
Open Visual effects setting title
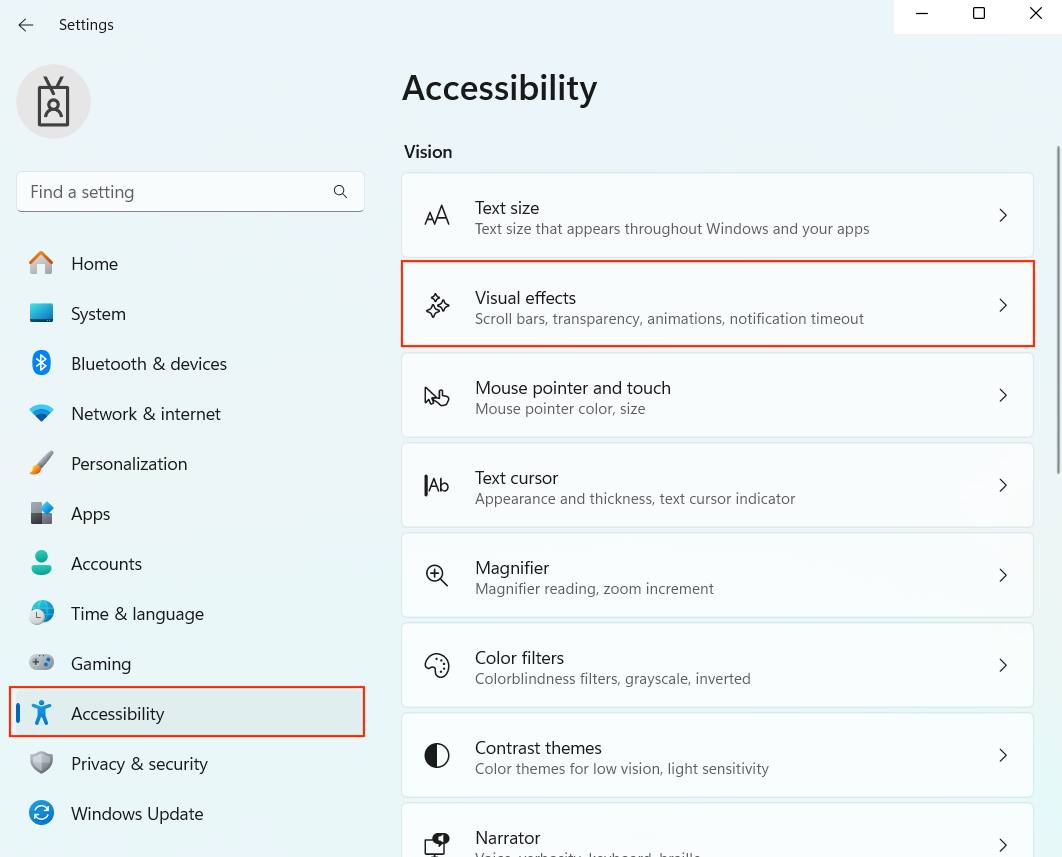pos(525,298)
